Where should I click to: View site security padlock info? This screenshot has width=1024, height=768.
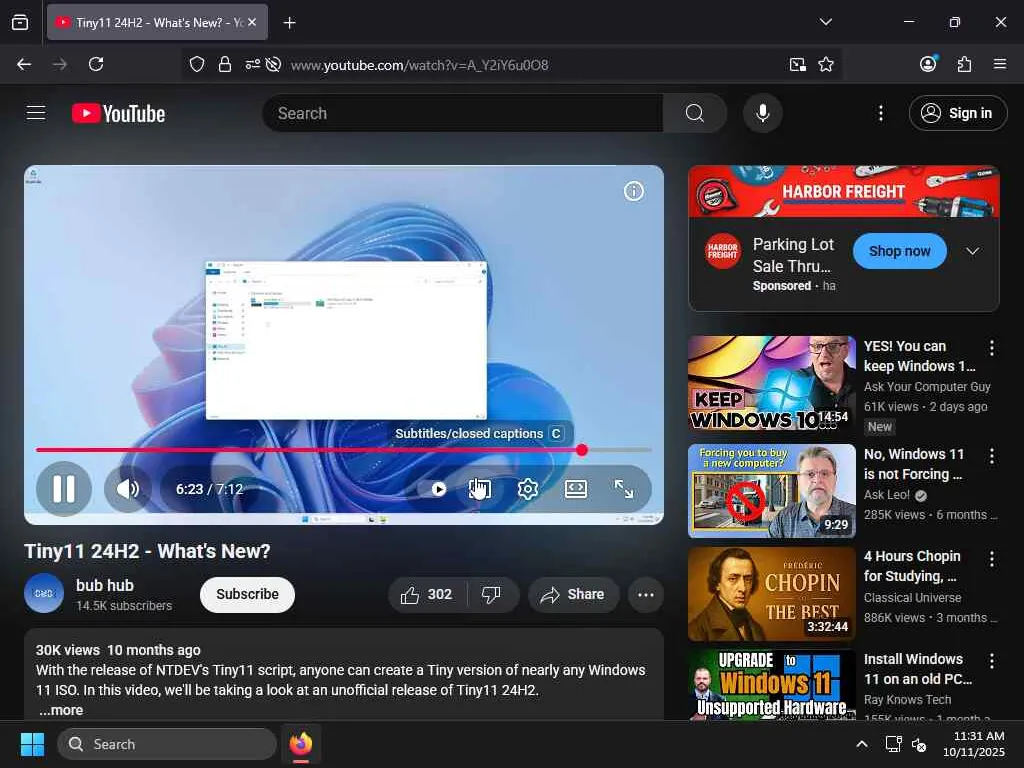[225, 64]
